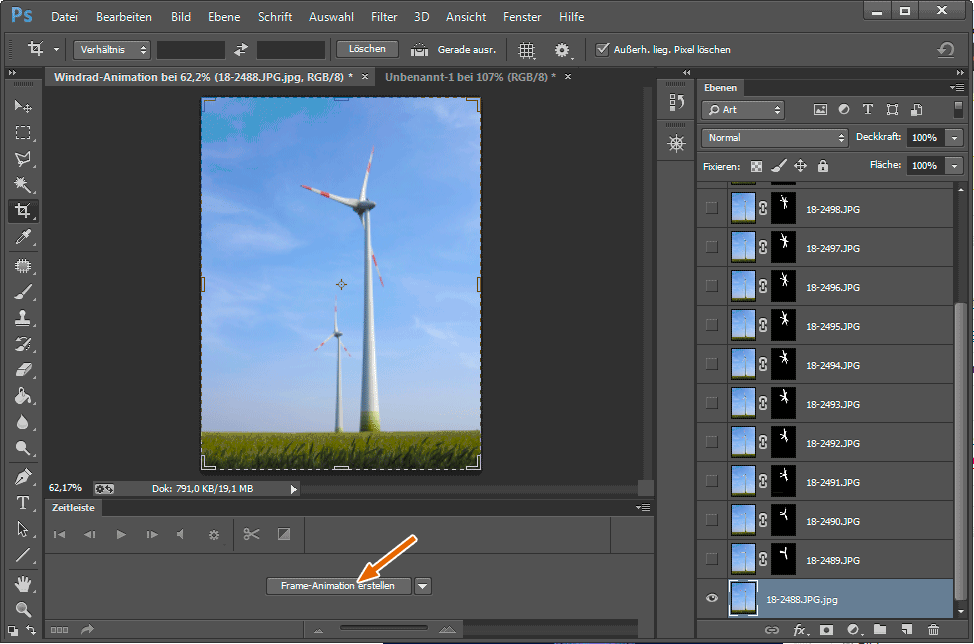Hide the 18-2488.JPG.jpg layer

712,598
